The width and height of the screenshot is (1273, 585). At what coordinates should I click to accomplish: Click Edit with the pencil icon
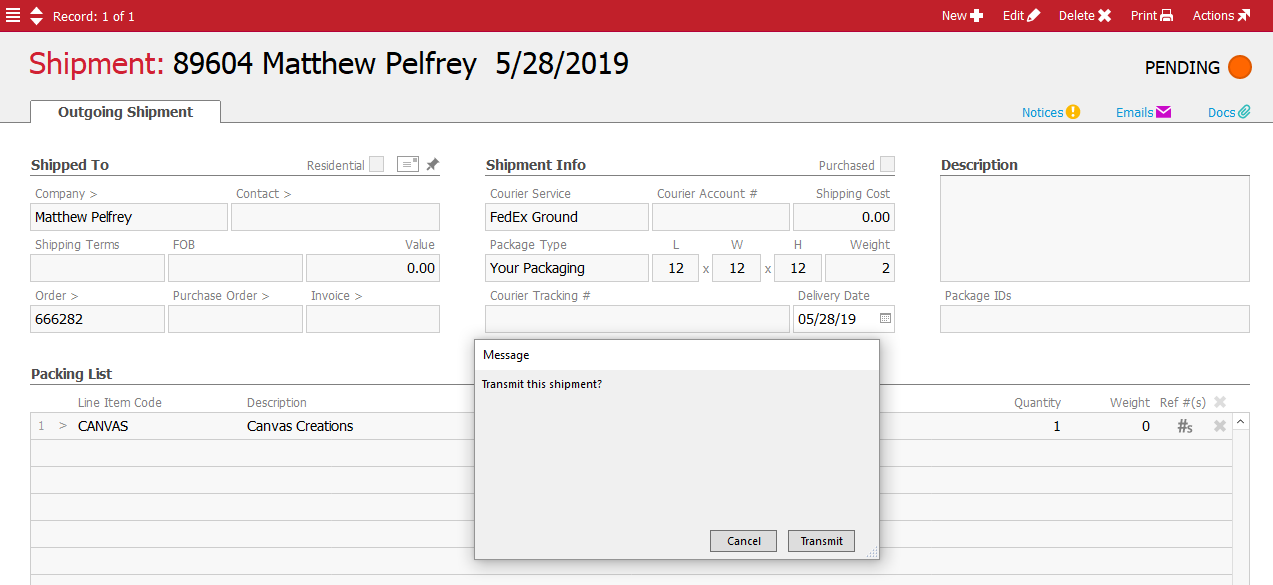[x=1021, y=16]
